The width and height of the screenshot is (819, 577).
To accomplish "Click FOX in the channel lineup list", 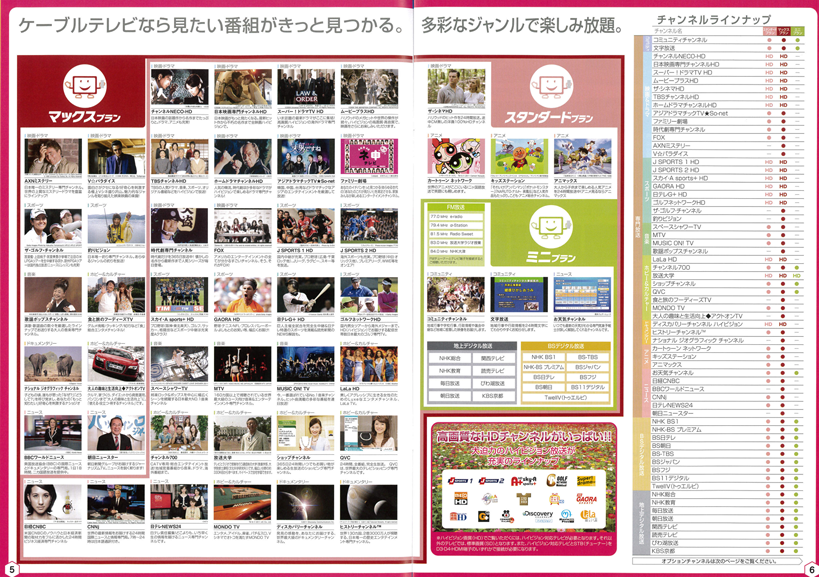I will click(659, 137).
